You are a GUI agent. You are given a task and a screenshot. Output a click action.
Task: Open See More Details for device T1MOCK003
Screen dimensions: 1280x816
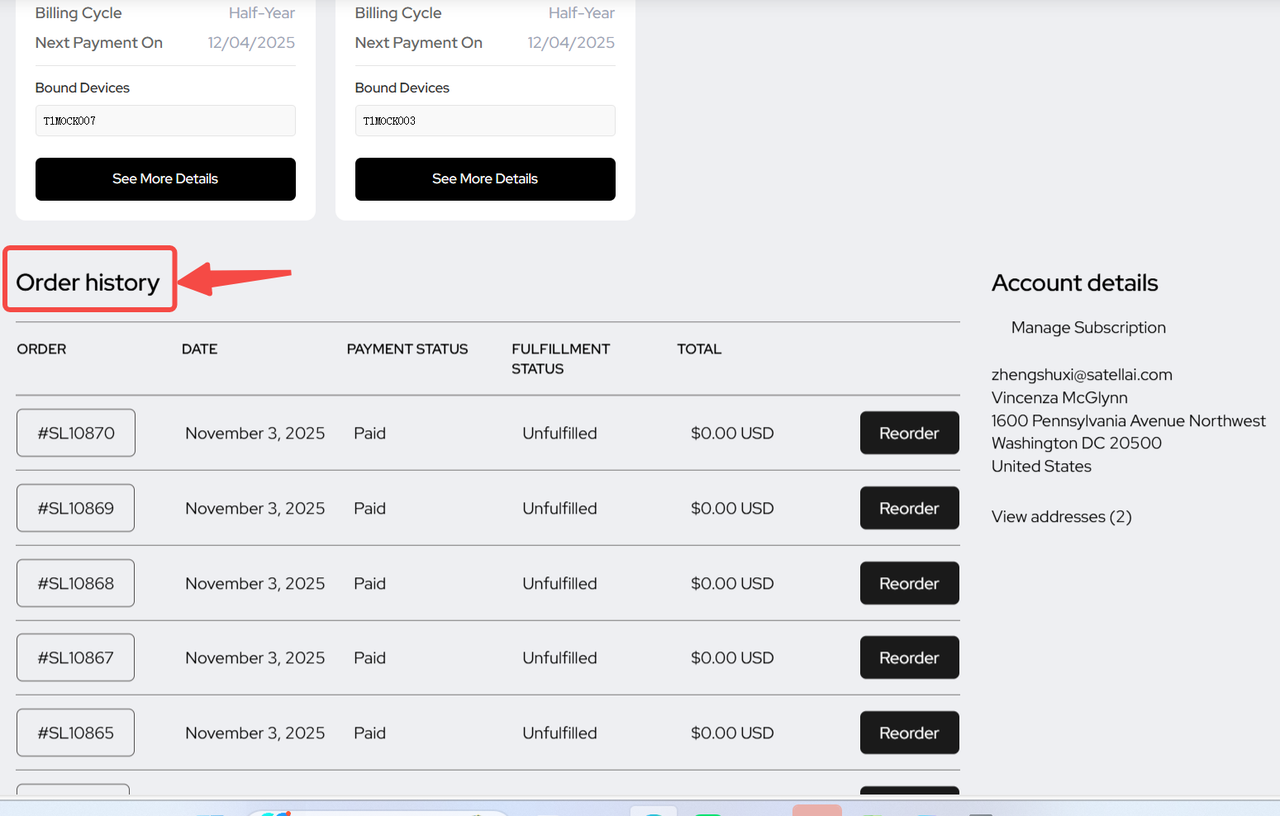(485, 179)
